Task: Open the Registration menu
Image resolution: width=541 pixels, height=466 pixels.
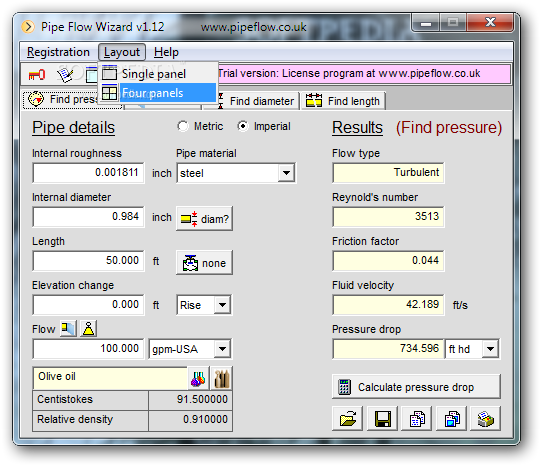Action: tap(58, 52)
